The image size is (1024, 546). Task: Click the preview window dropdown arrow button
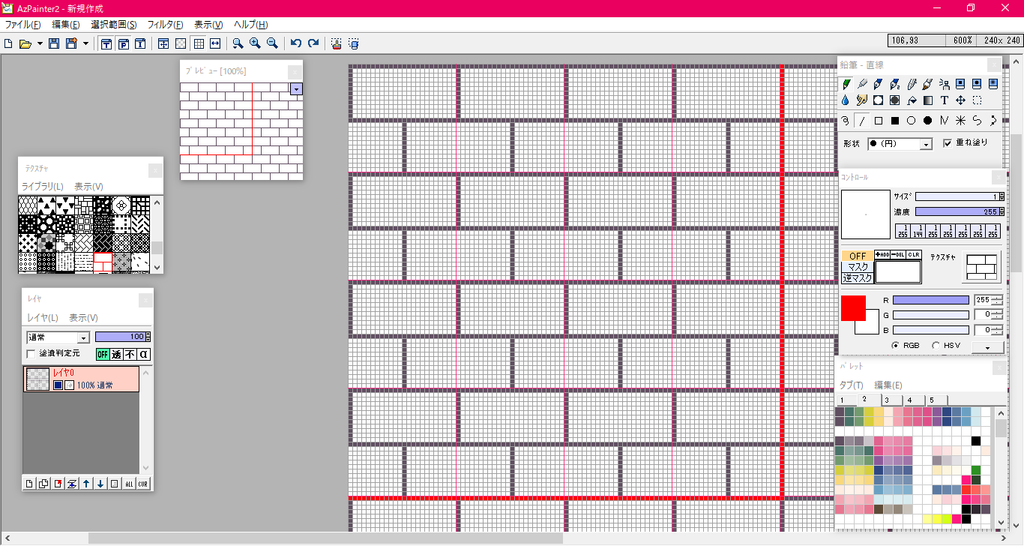click(x=296, y=89)
